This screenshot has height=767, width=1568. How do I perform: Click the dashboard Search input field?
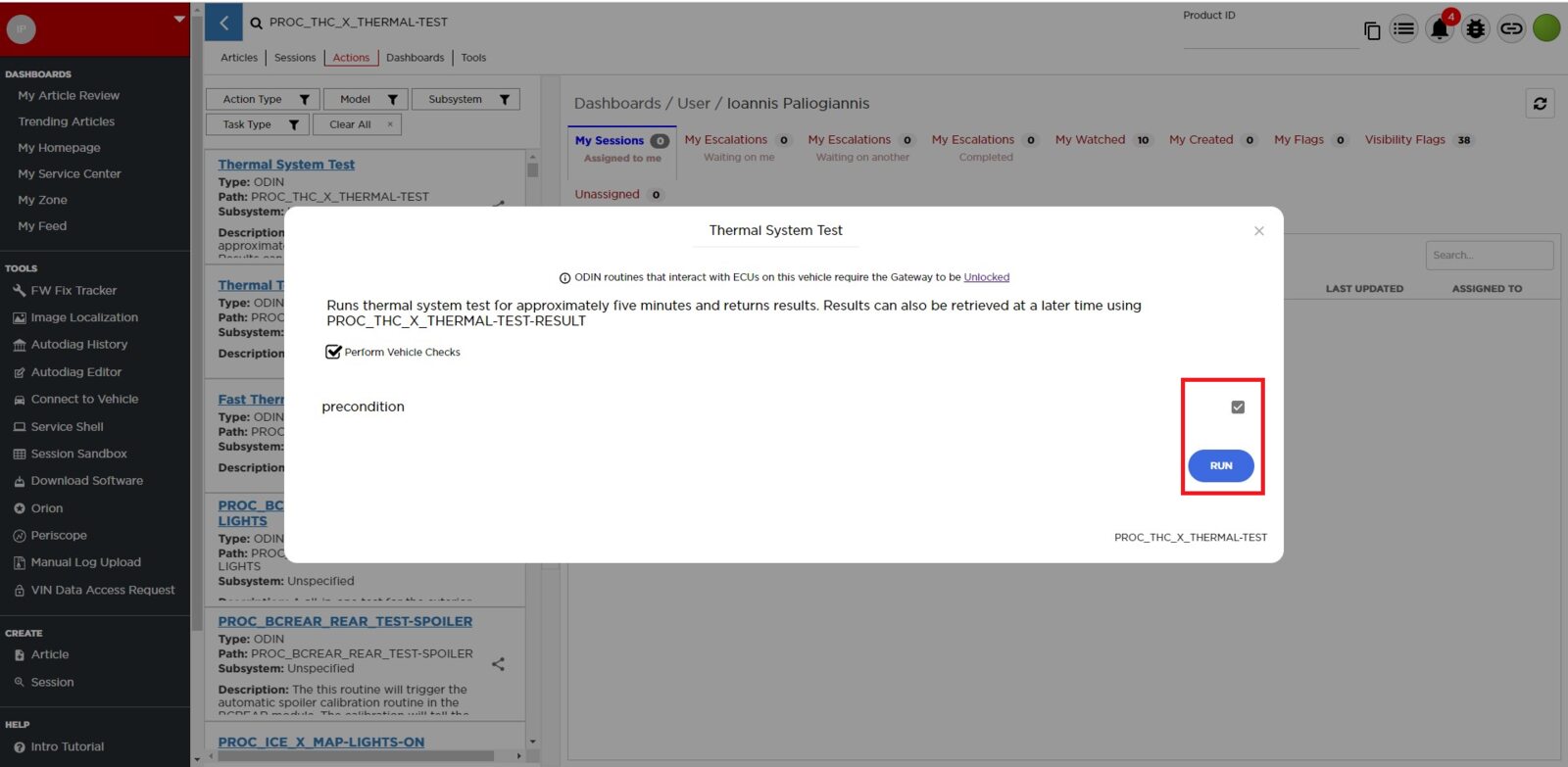[x=1488, y=256]
